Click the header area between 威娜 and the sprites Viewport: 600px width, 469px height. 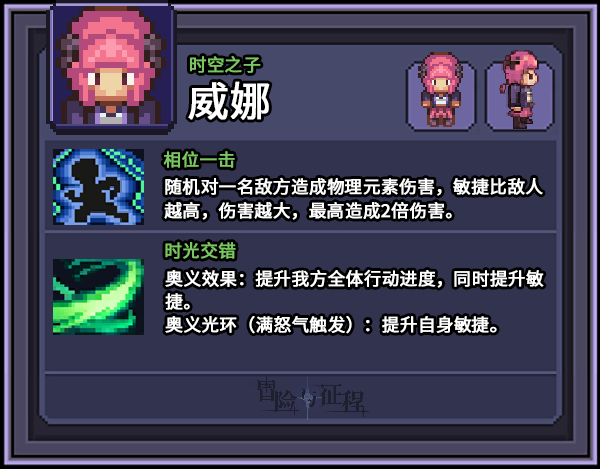click(339, 94)
